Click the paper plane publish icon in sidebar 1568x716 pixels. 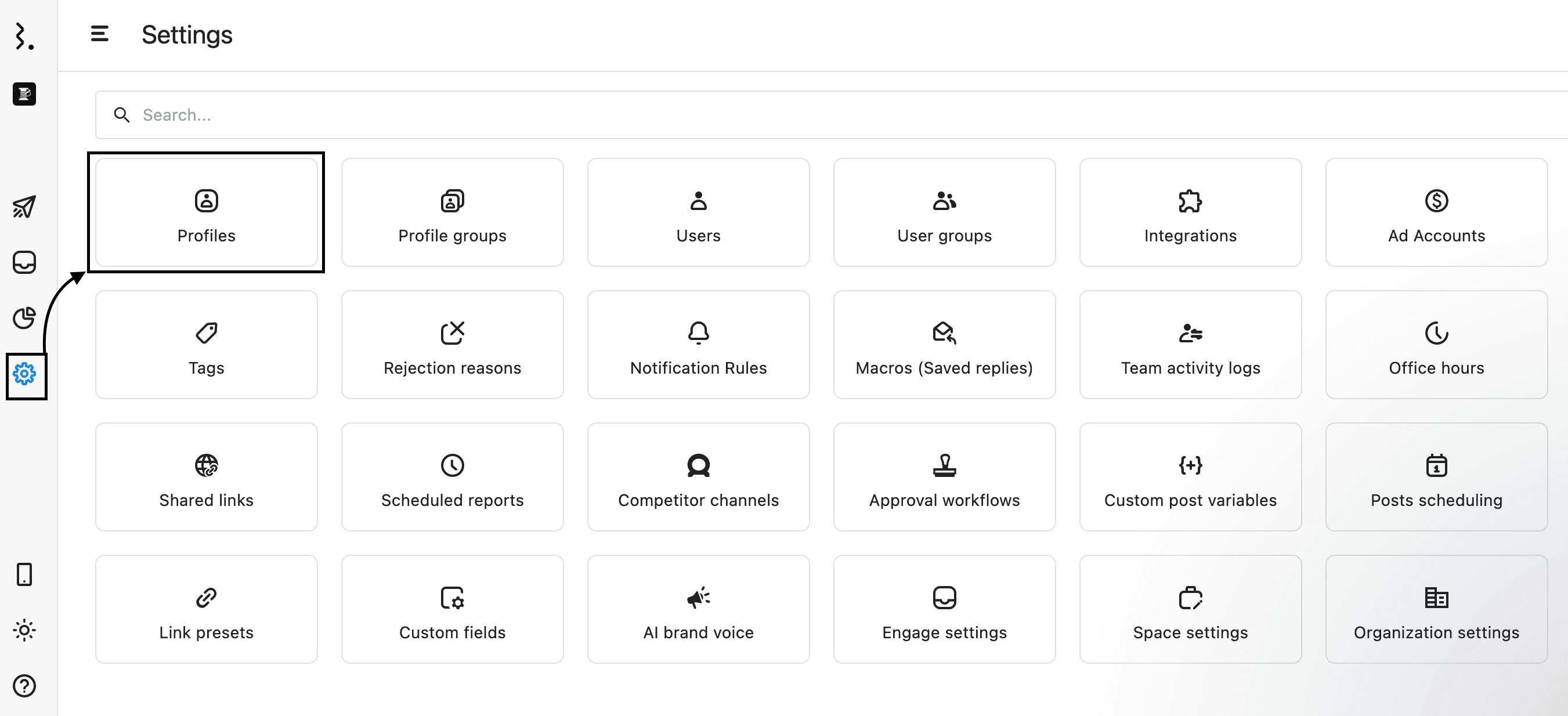click(x=24, y=207)
